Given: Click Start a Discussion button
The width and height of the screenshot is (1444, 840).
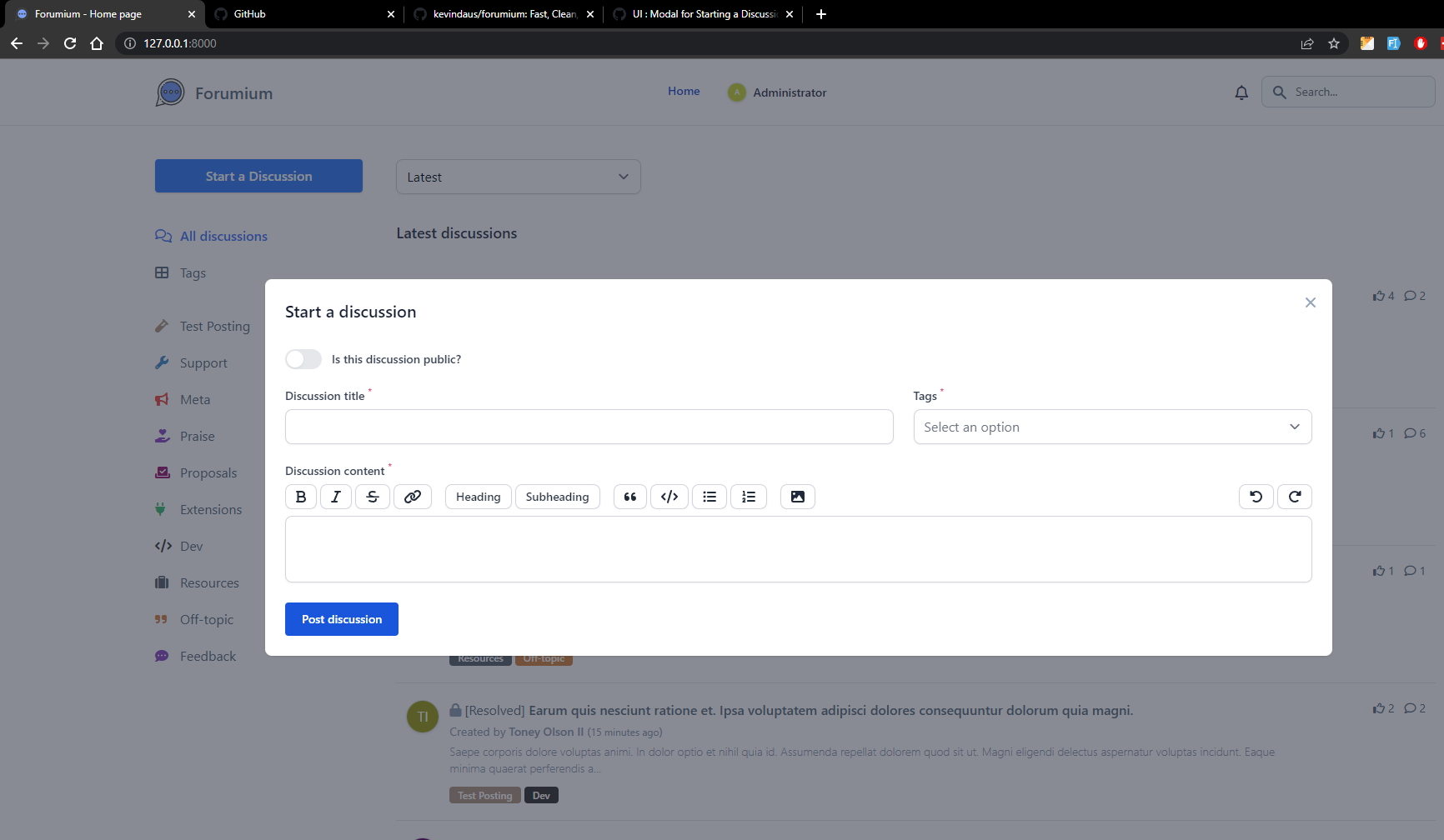Looking at the screenshot, I should [258, 176].
